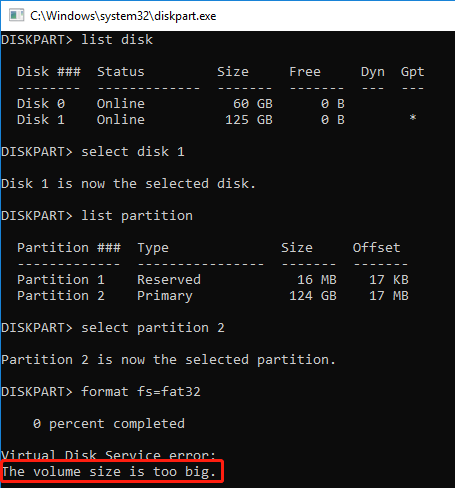Viewport: 455px width, 488px height.
Task: Click the Status column header
Action: pyautogui.click(x=121, y=72)
